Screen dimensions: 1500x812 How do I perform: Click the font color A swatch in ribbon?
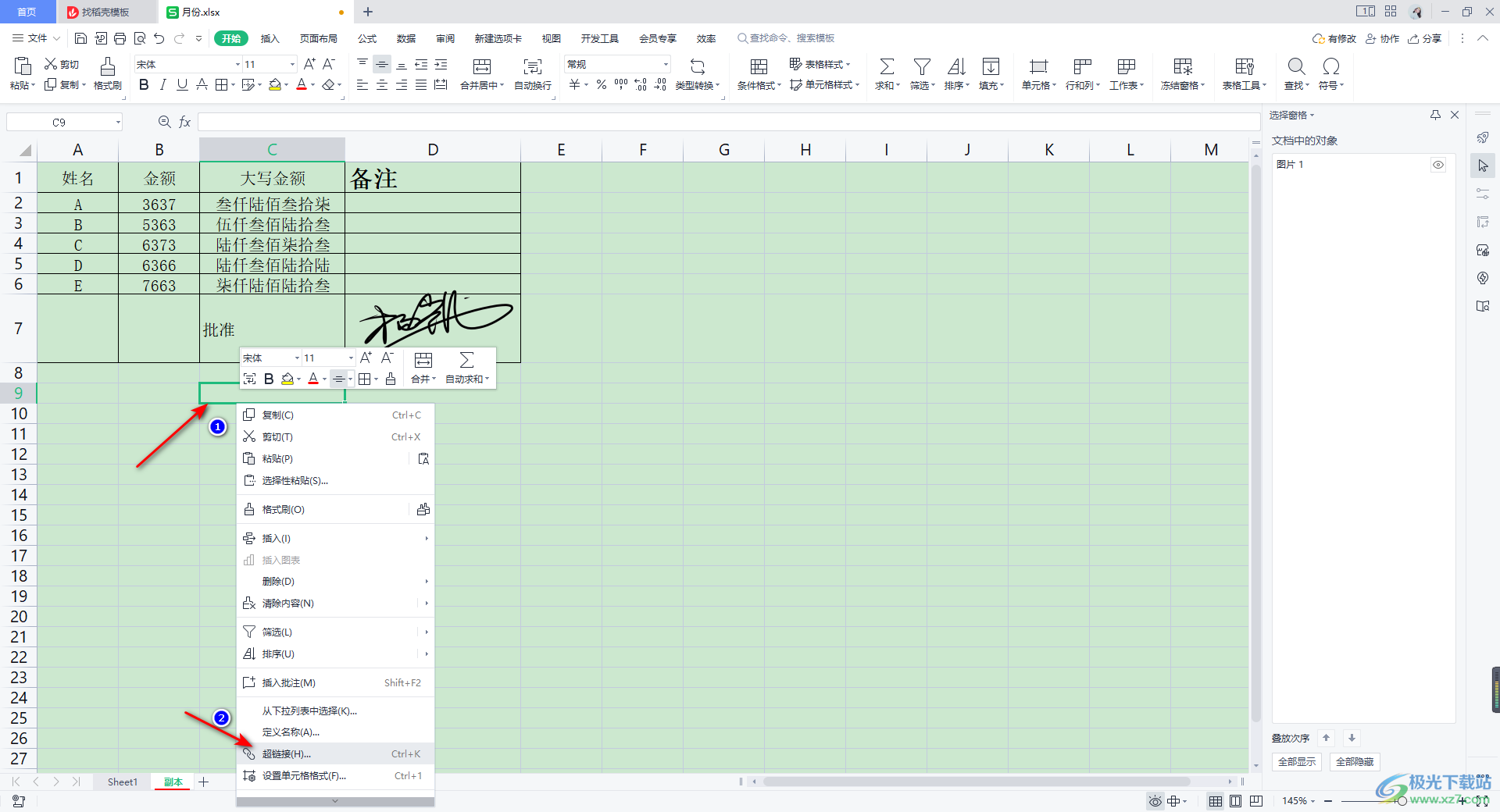(302, 85)
